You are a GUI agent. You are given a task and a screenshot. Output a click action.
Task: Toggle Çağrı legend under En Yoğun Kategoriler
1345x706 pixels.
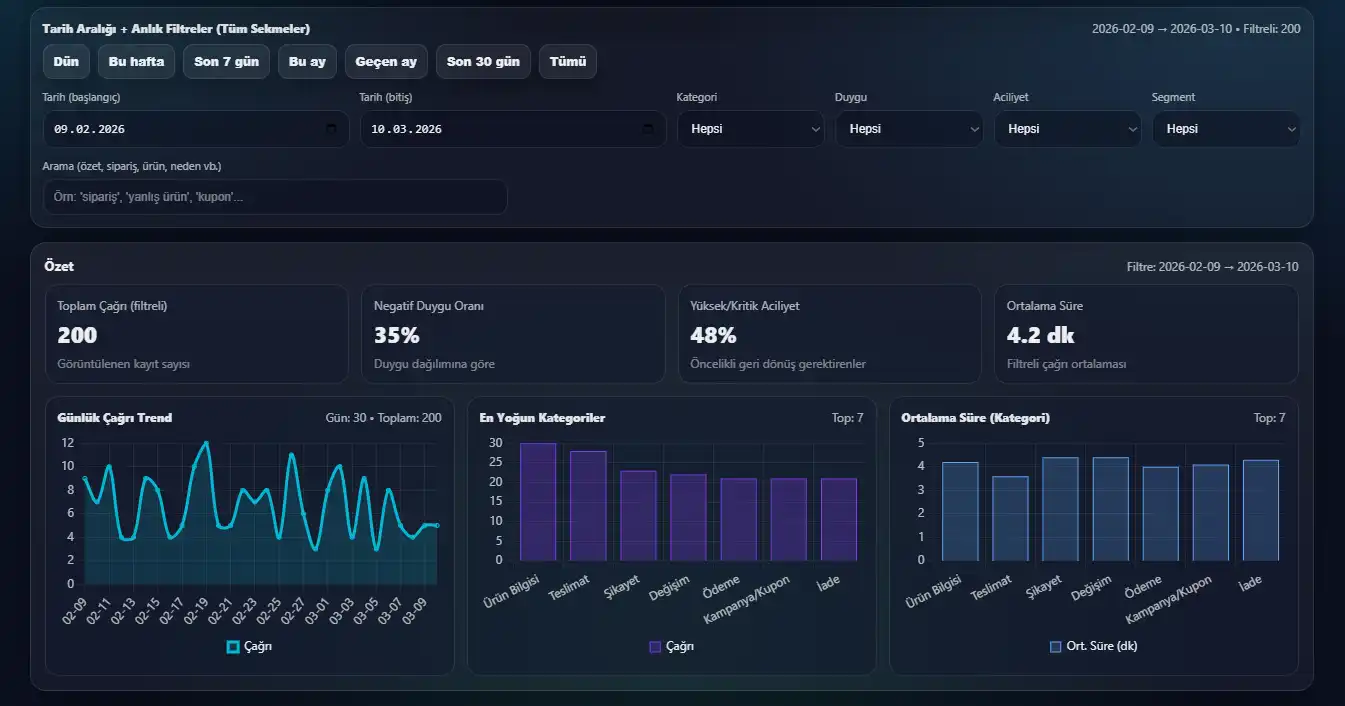[x=671, y=646]
